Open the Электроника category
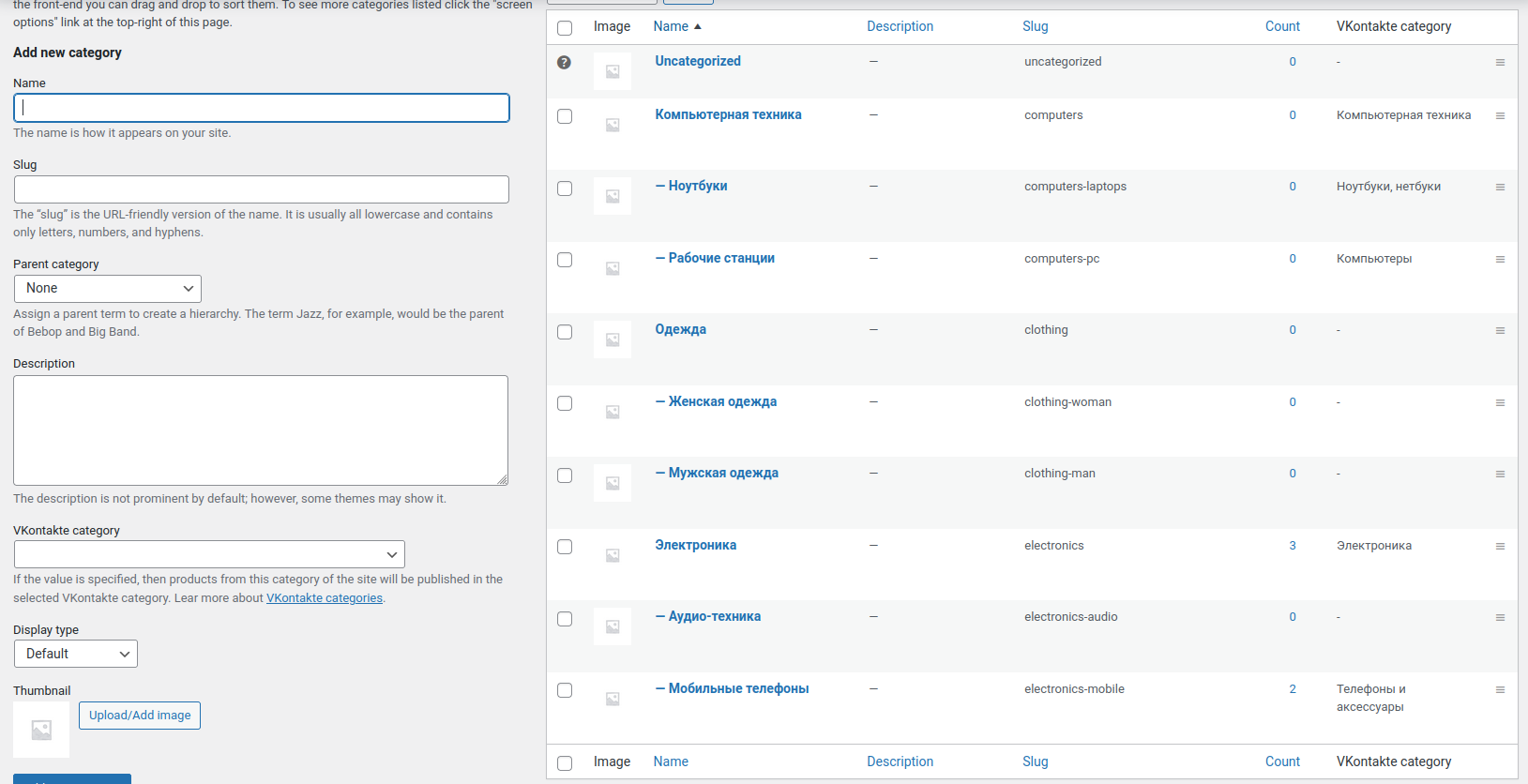Viewport: 1528px width, 784px height. point(695,545)
